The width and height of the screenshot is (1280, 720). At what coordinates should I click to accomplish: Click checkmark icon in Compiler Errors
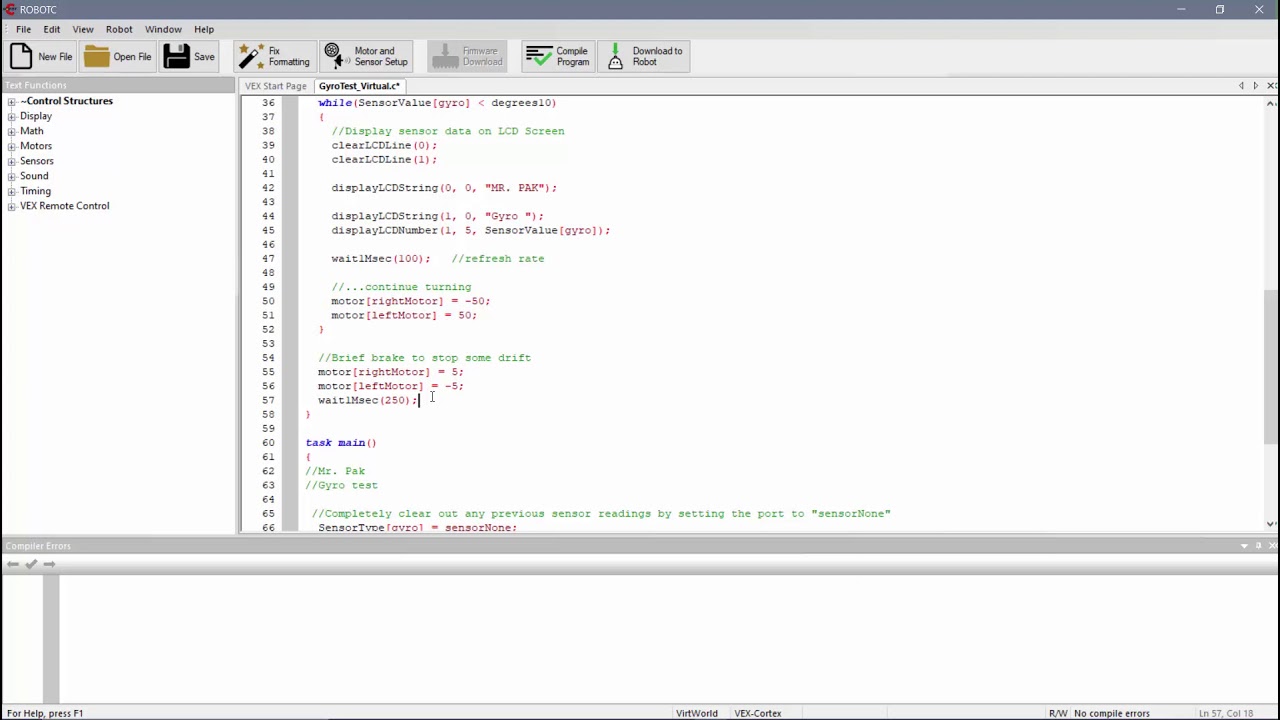pyautogui.click(x=31, y=564)
